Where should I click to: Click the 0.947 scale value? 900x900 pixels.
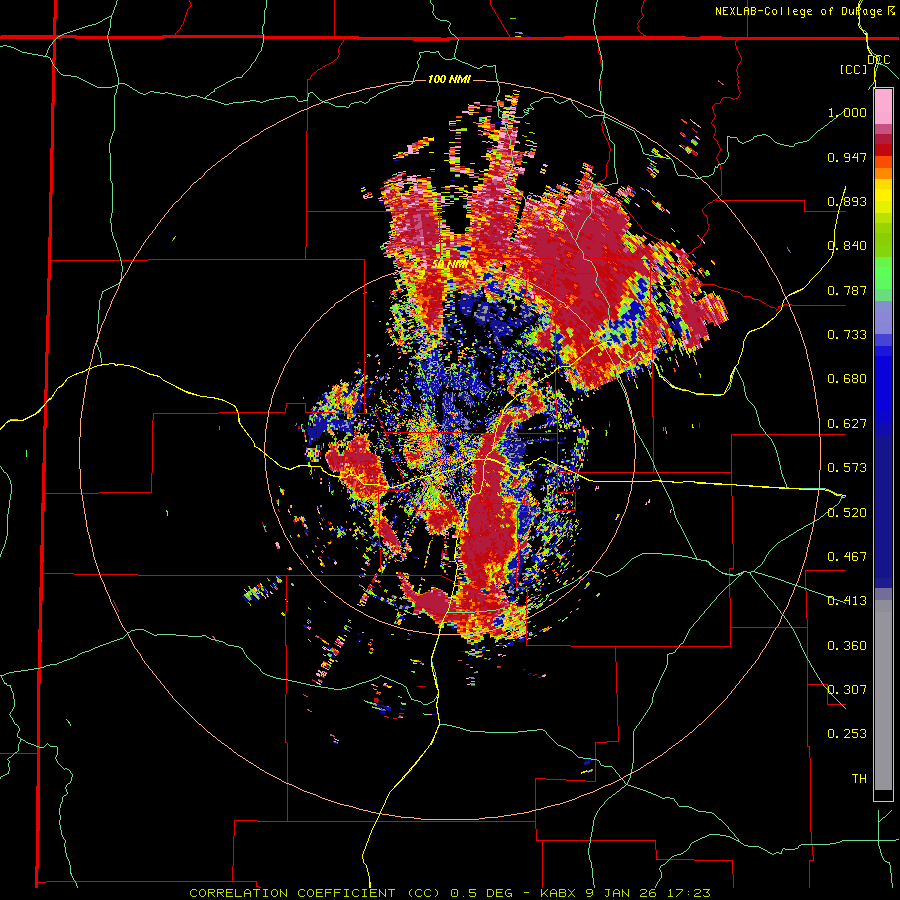point(847,157)
